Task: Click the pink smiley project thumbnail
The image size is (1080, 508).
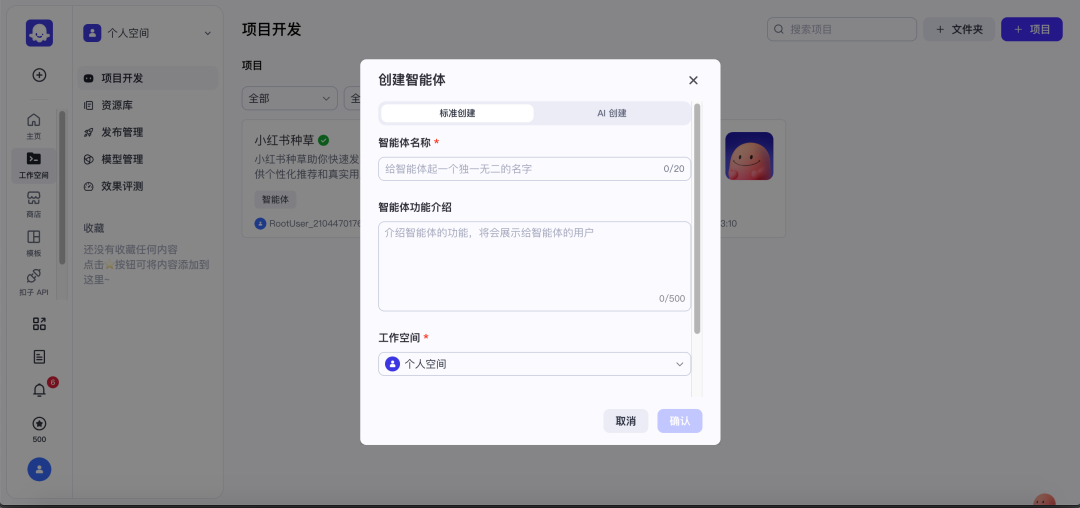Action: 749,156
